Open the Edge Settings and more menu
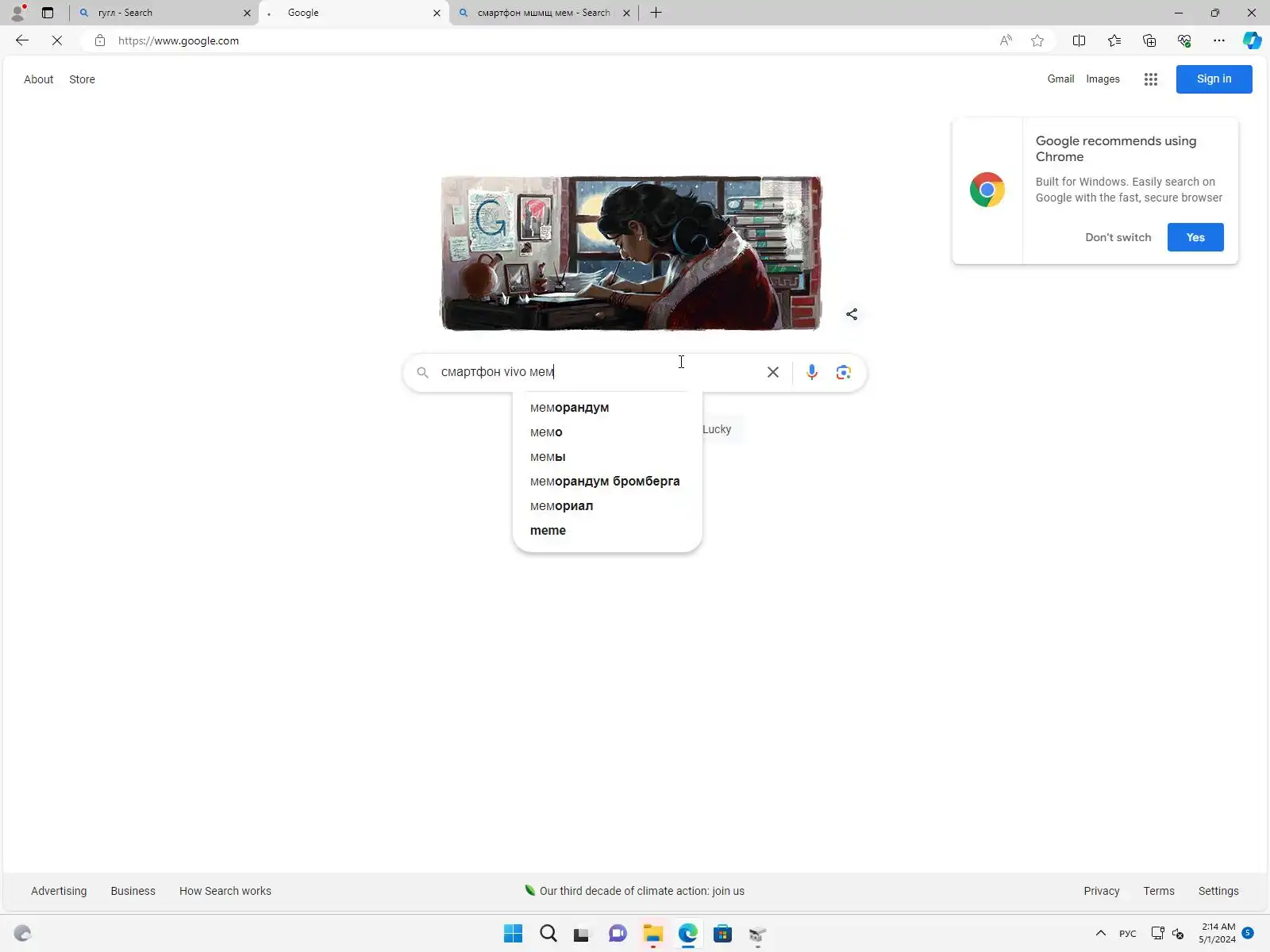This screenshot has height=952, width=1270. [1219, 40]
